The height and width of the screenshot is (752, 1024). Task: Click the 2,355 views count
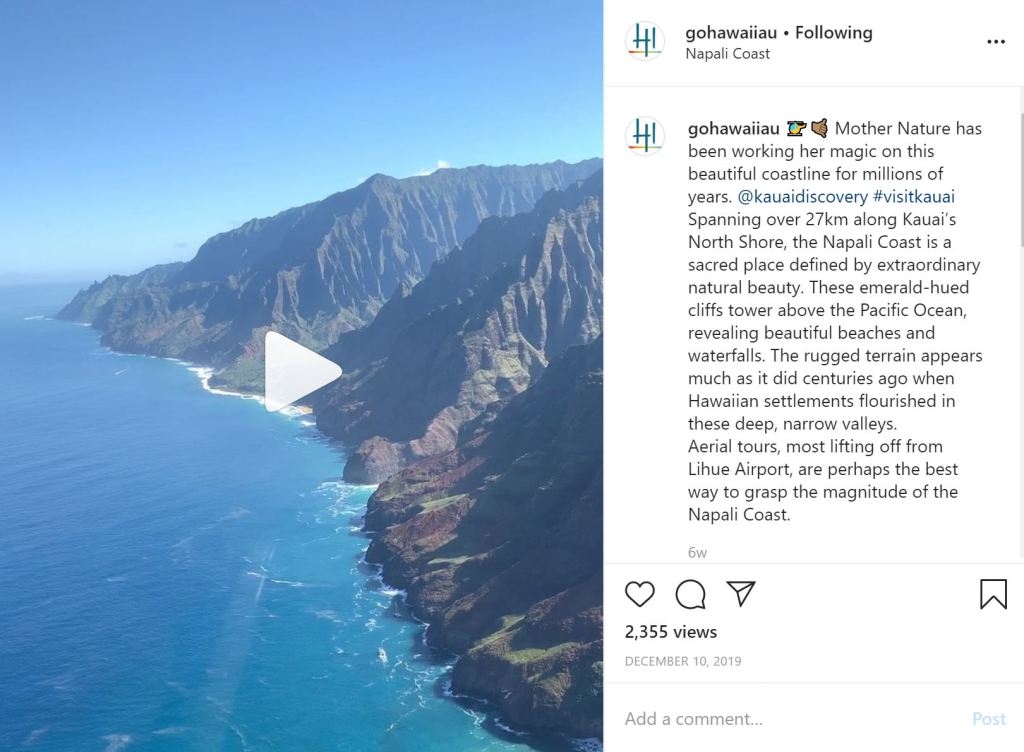pos(671,632)
